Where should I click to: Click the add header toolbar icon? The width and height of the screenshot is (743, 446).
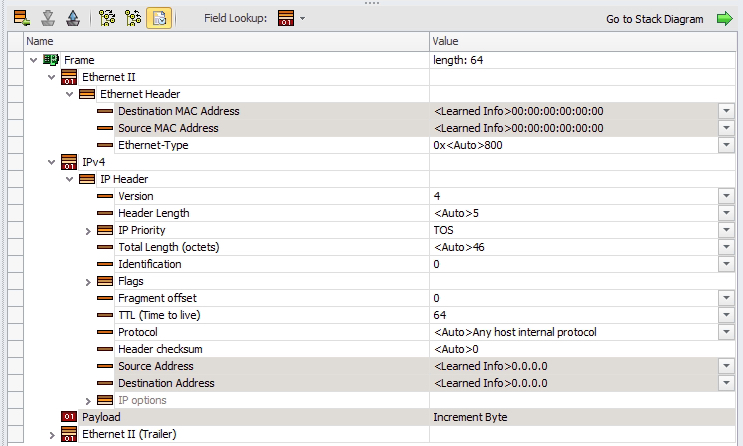(x=21, y=18)
